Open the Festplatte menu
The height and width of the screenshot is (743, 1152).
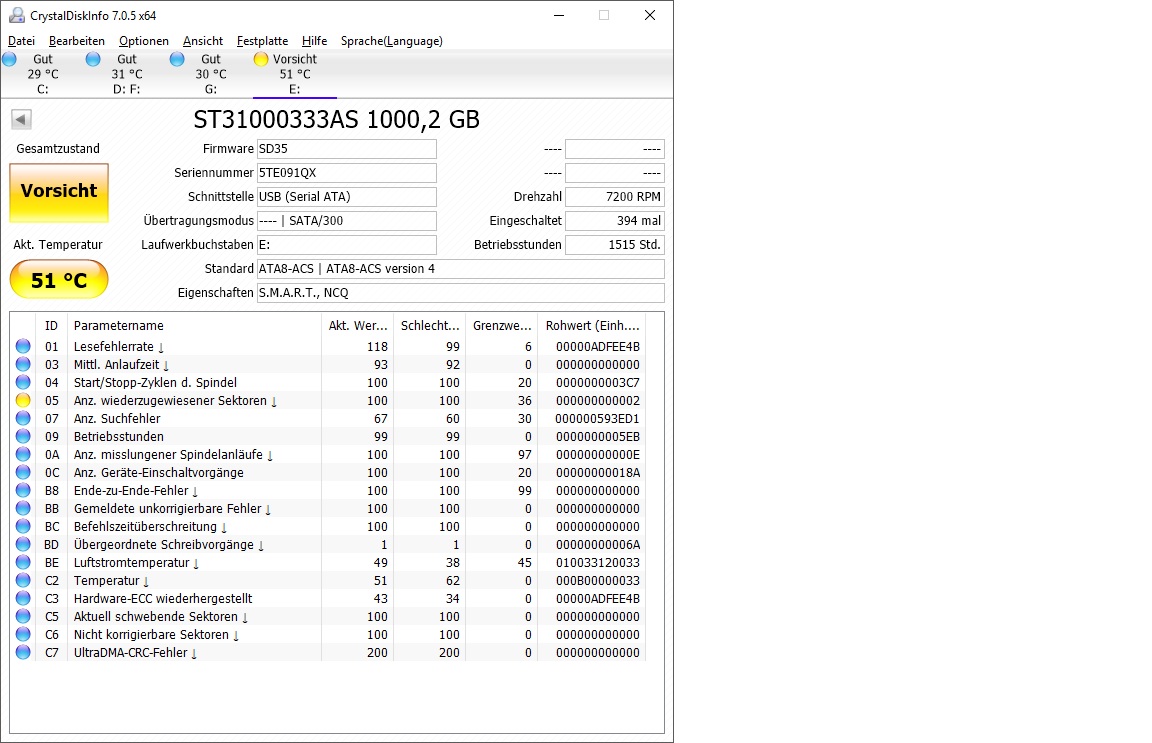tap(262, 41)
